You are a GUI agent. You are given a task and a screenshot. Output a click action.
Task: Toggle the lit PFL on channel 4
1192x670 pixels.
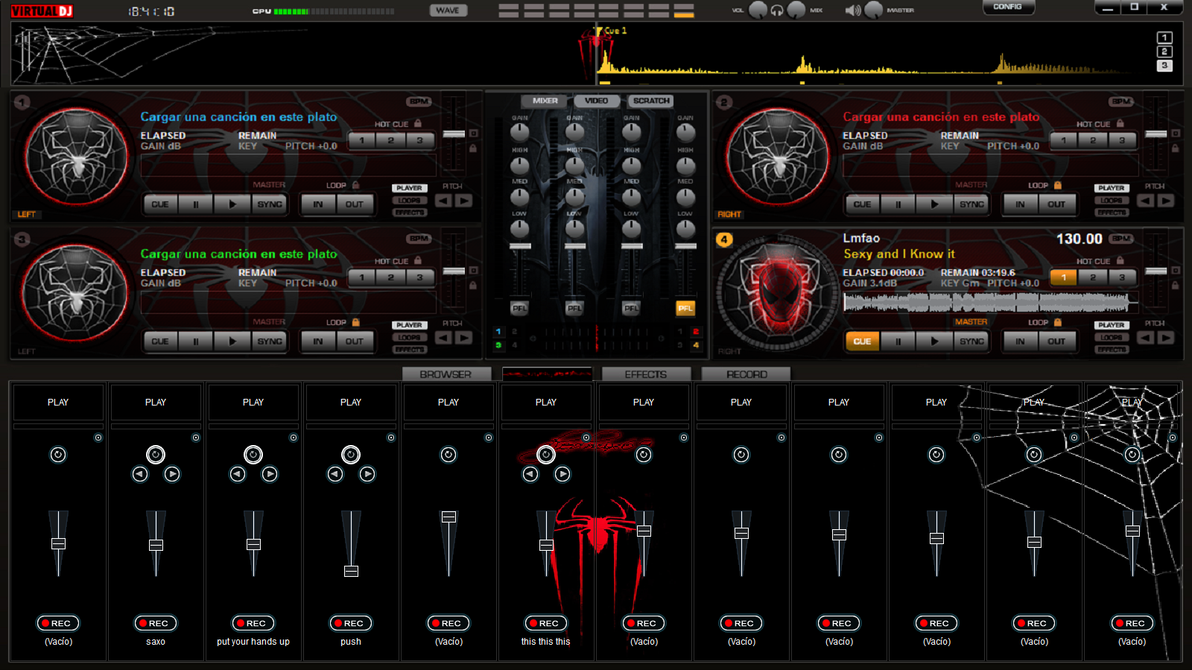(x=685, y=308)
